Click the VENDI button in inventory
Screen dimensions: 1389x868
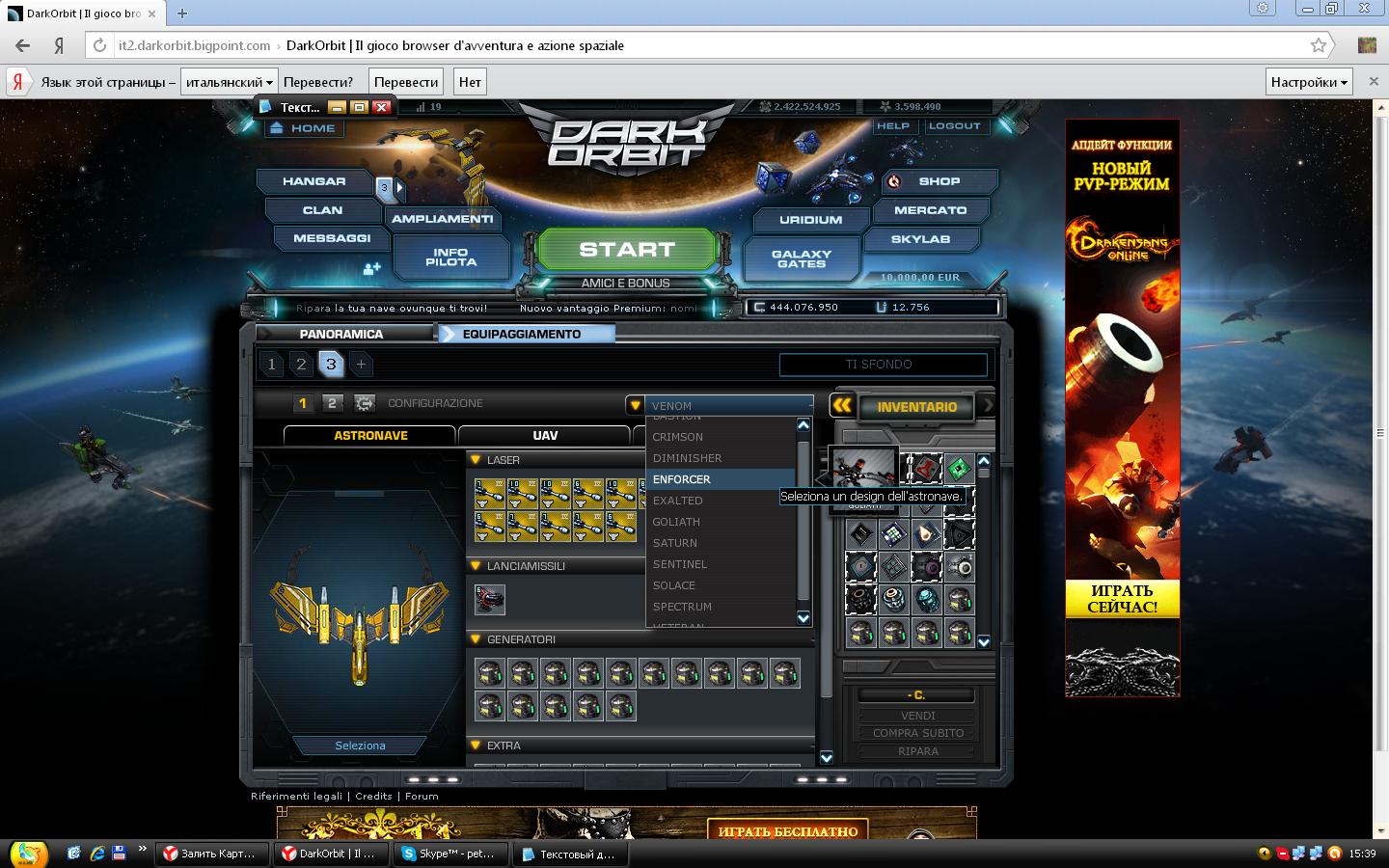[x=917, y=716]
